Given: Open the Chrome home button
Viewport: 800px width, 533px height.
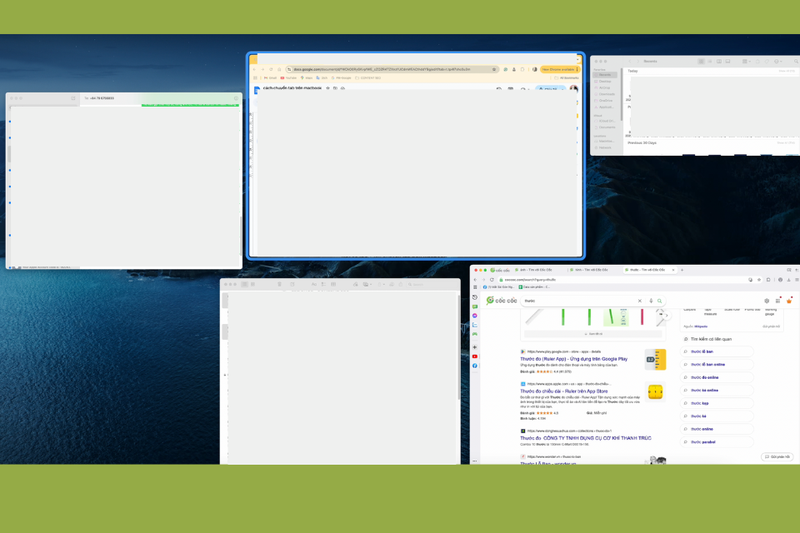Looking at the screenshot, I should (x=279, y=69).
